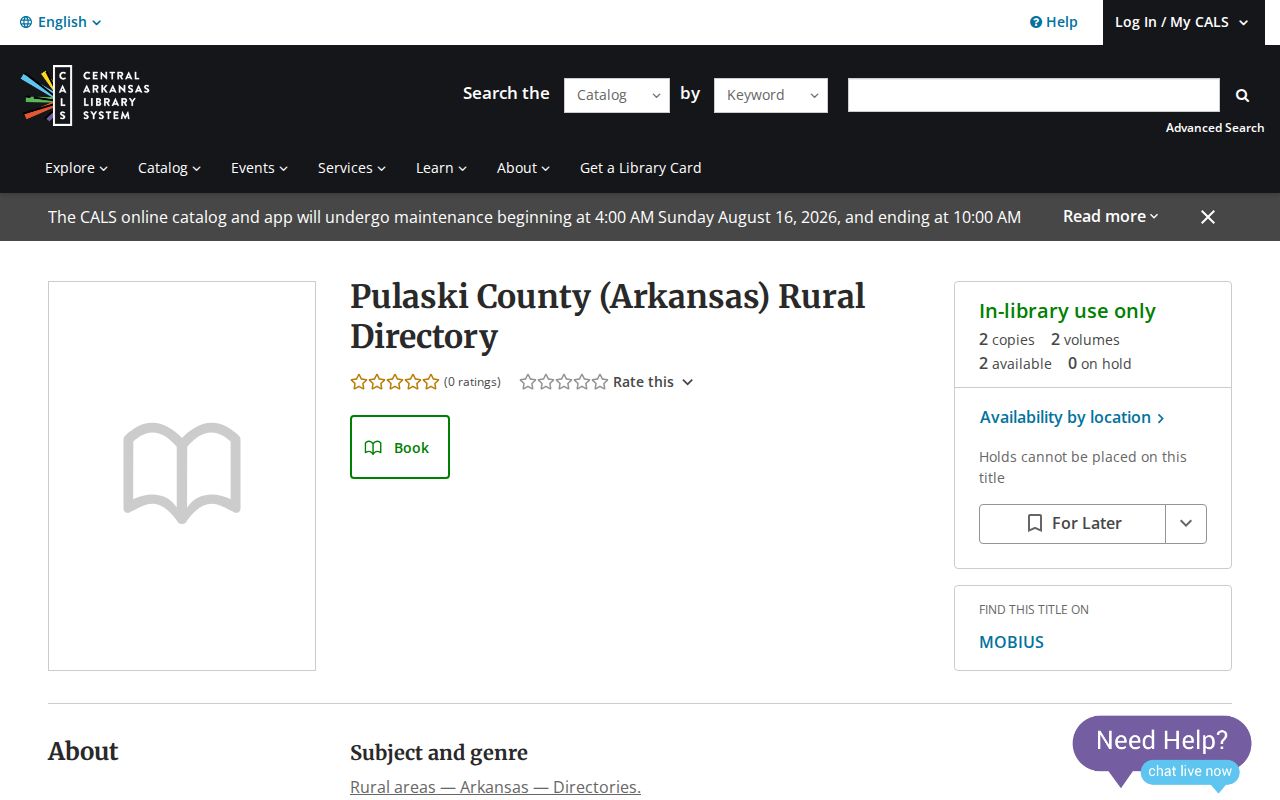Open the CALS library logo homepage
Image resolution: width=1280 pixels, height=800 pixels.
tap(86, 95)
